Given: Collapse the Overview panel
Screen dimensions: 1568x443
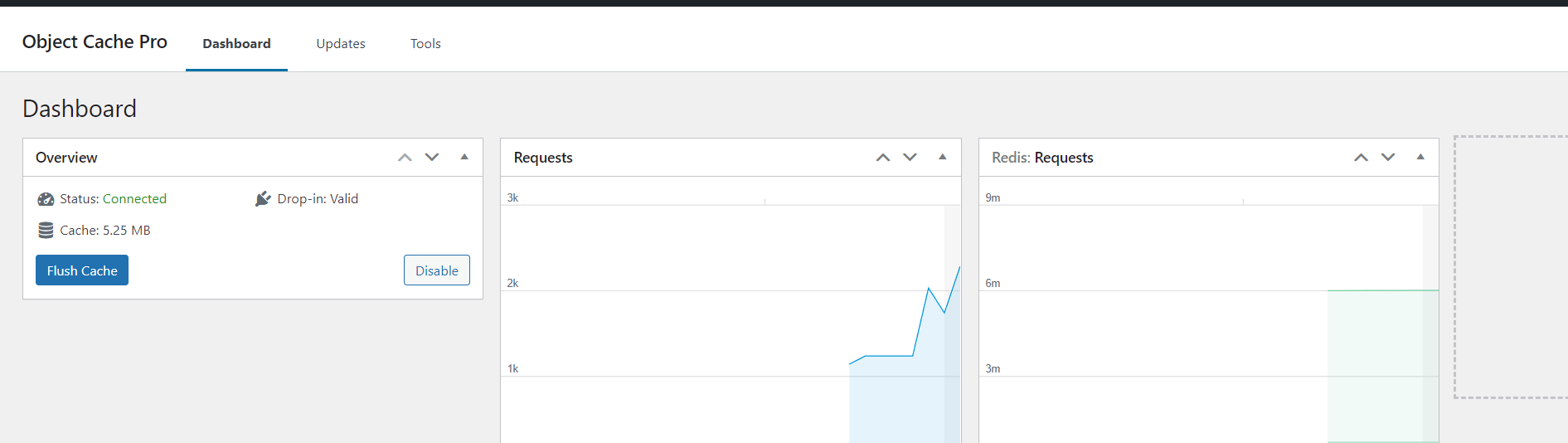Looking at the screenshot, I should point(464,157).
